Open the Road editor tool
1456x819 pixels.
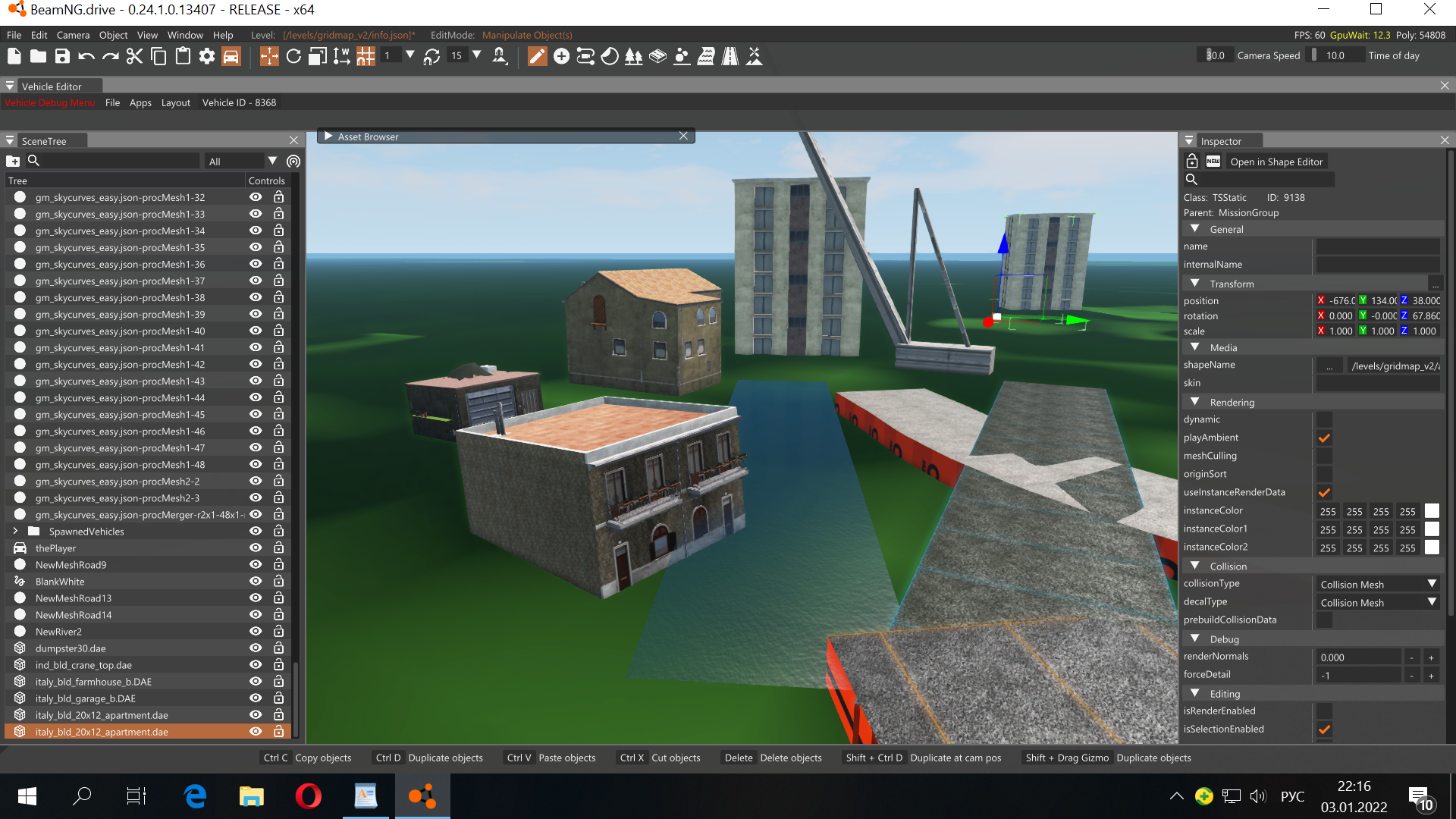point(730,56)
